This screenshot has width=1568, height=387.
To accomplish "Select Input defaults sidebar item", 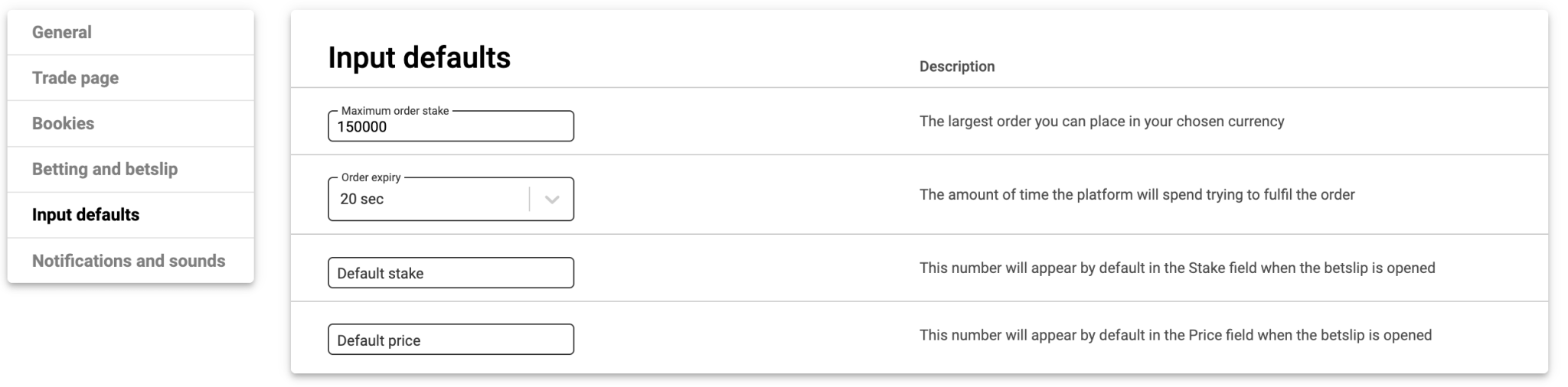I will click(x=86, y=215).
